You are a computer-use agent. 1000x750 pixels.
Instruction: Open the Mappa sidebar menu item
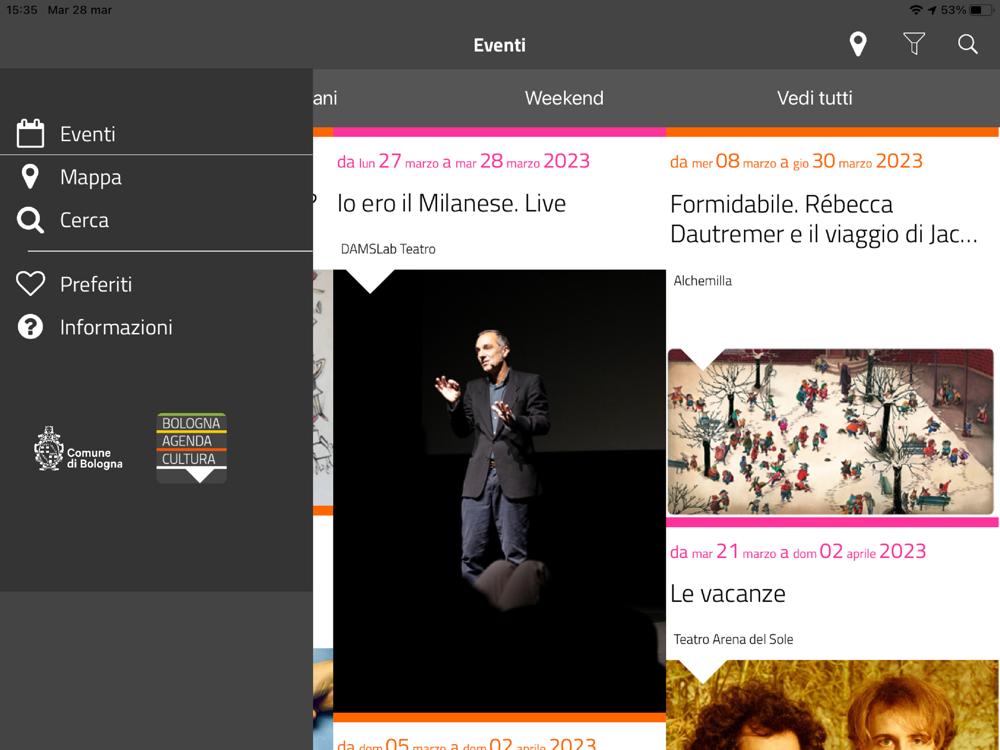pyautogui.click(x=156, y=177)
